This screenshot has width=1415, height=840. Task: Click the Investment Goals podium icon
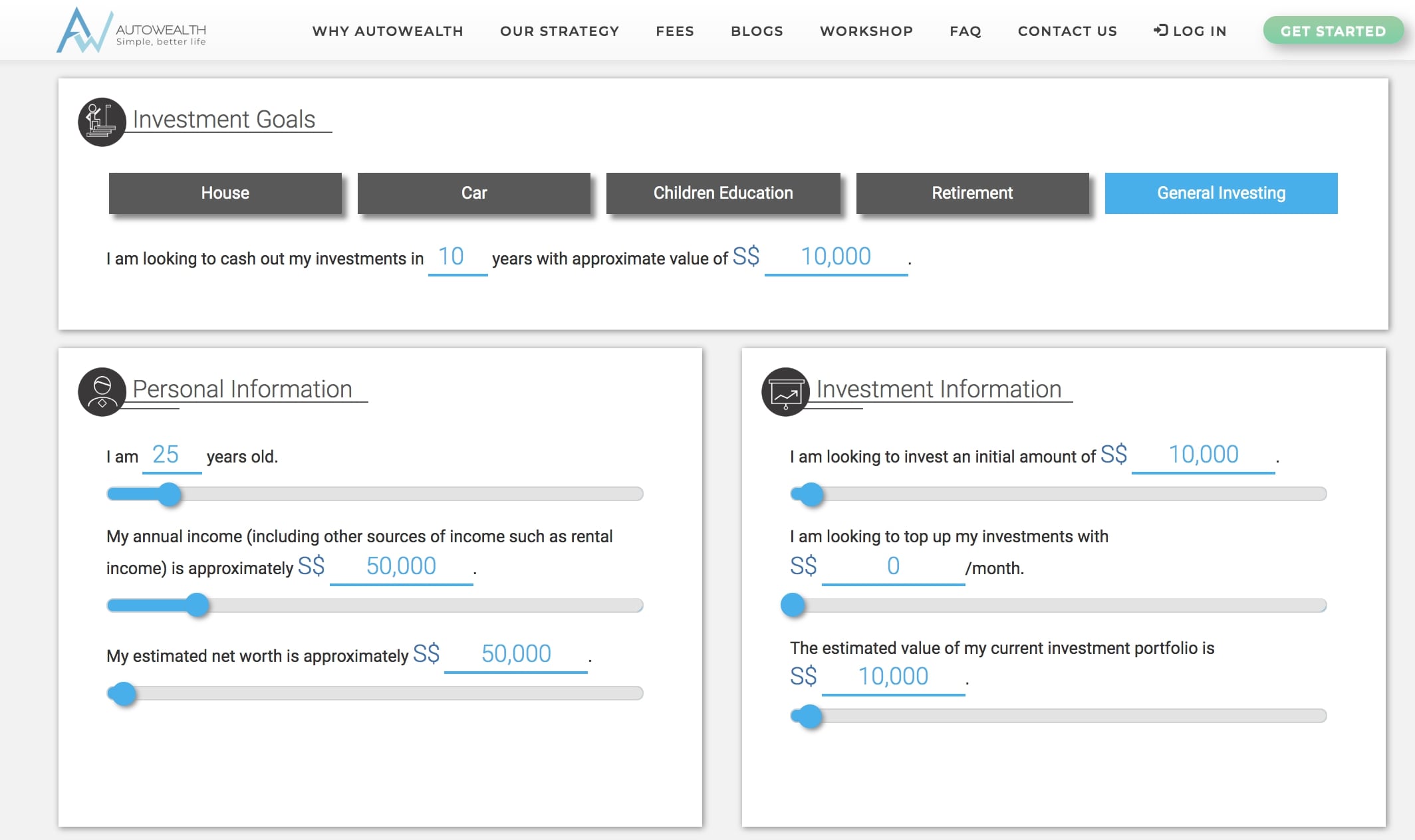pyautogui.click(x=102, y=122)
